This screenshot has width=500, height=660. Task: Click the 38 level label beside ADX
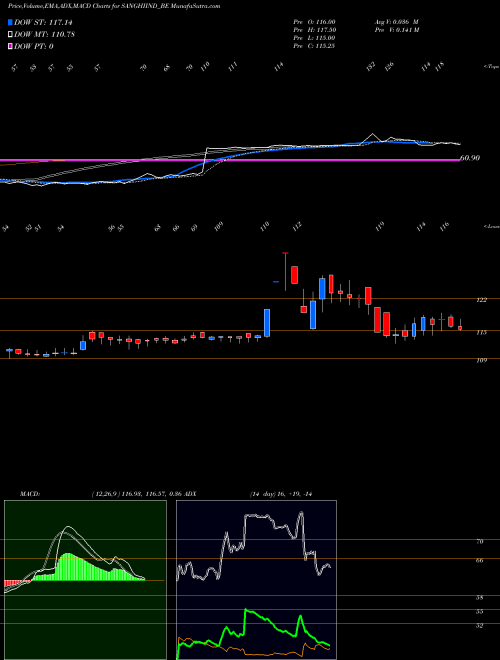click(x=479, y=598)
